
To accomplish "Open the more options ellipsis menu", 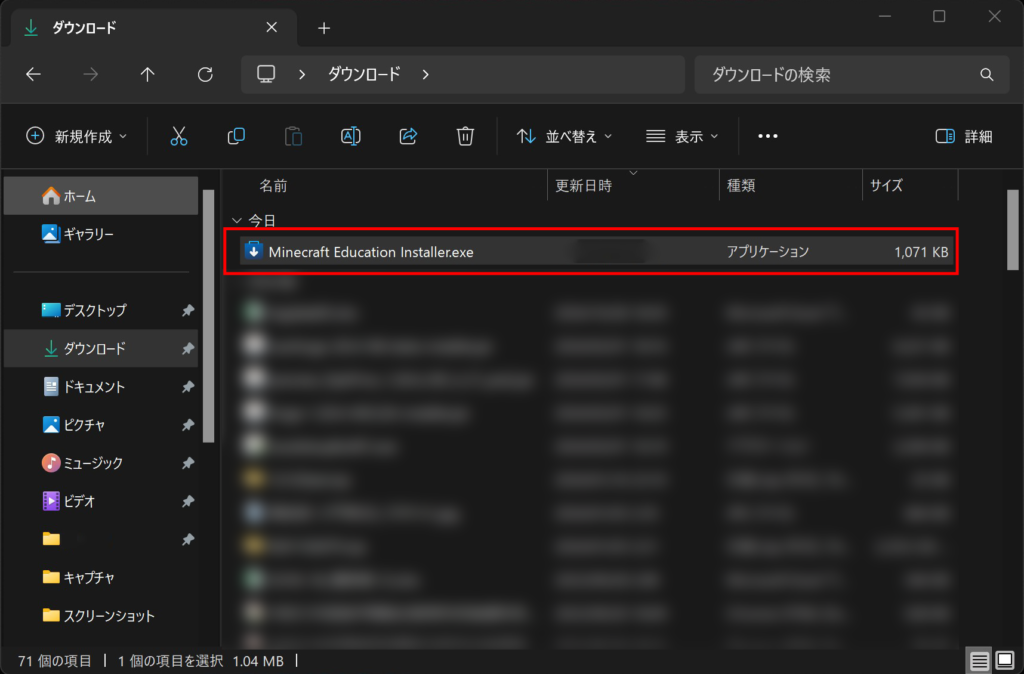I will coord(768,136).
